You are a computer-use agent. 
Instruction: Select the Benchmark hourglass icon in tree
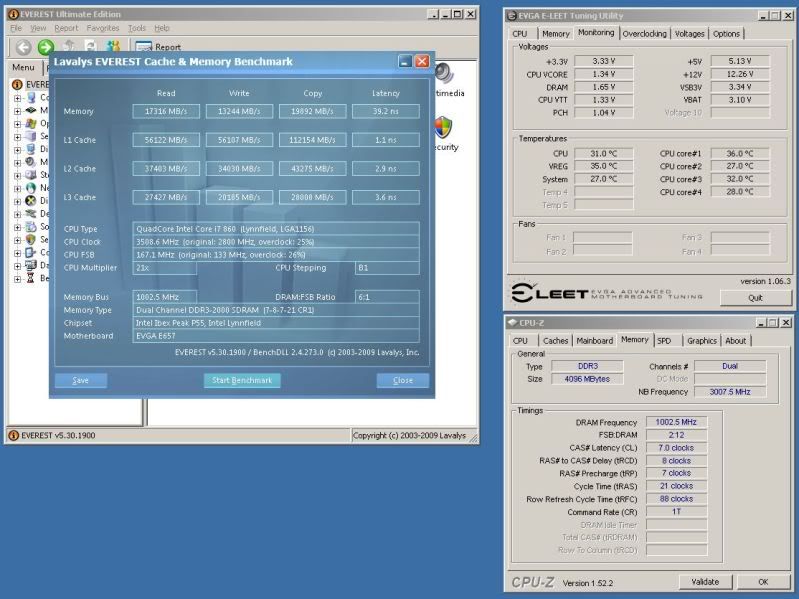coord(31,278)
